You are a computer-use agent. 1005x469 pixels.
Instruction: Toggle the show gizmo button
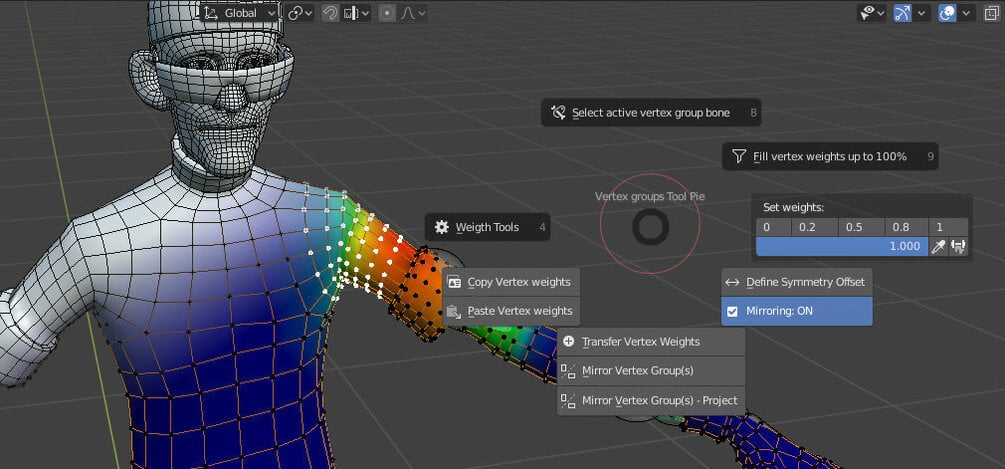point(902,13)
